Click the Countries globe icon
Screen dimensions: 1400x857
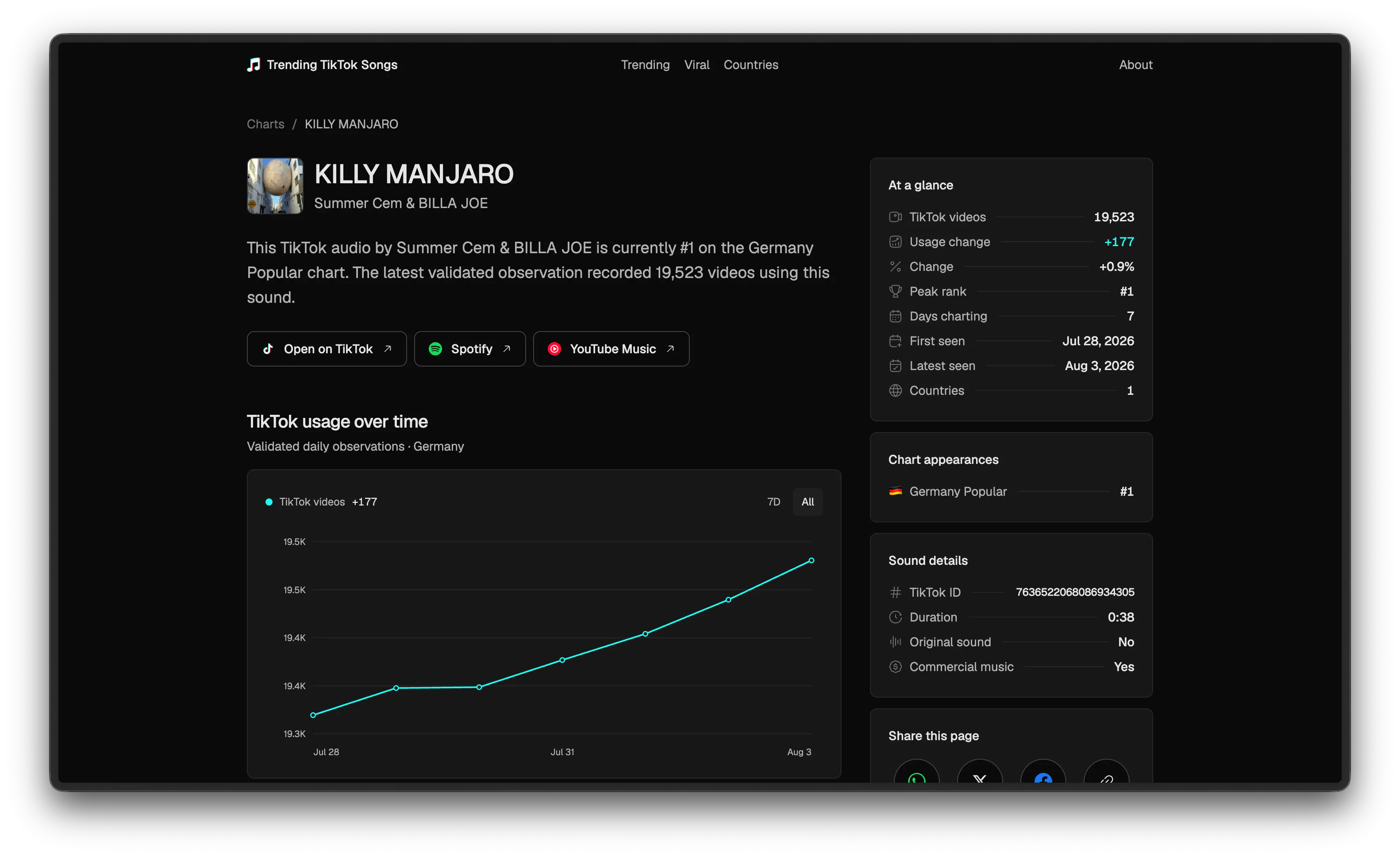[x=895, y=390]
